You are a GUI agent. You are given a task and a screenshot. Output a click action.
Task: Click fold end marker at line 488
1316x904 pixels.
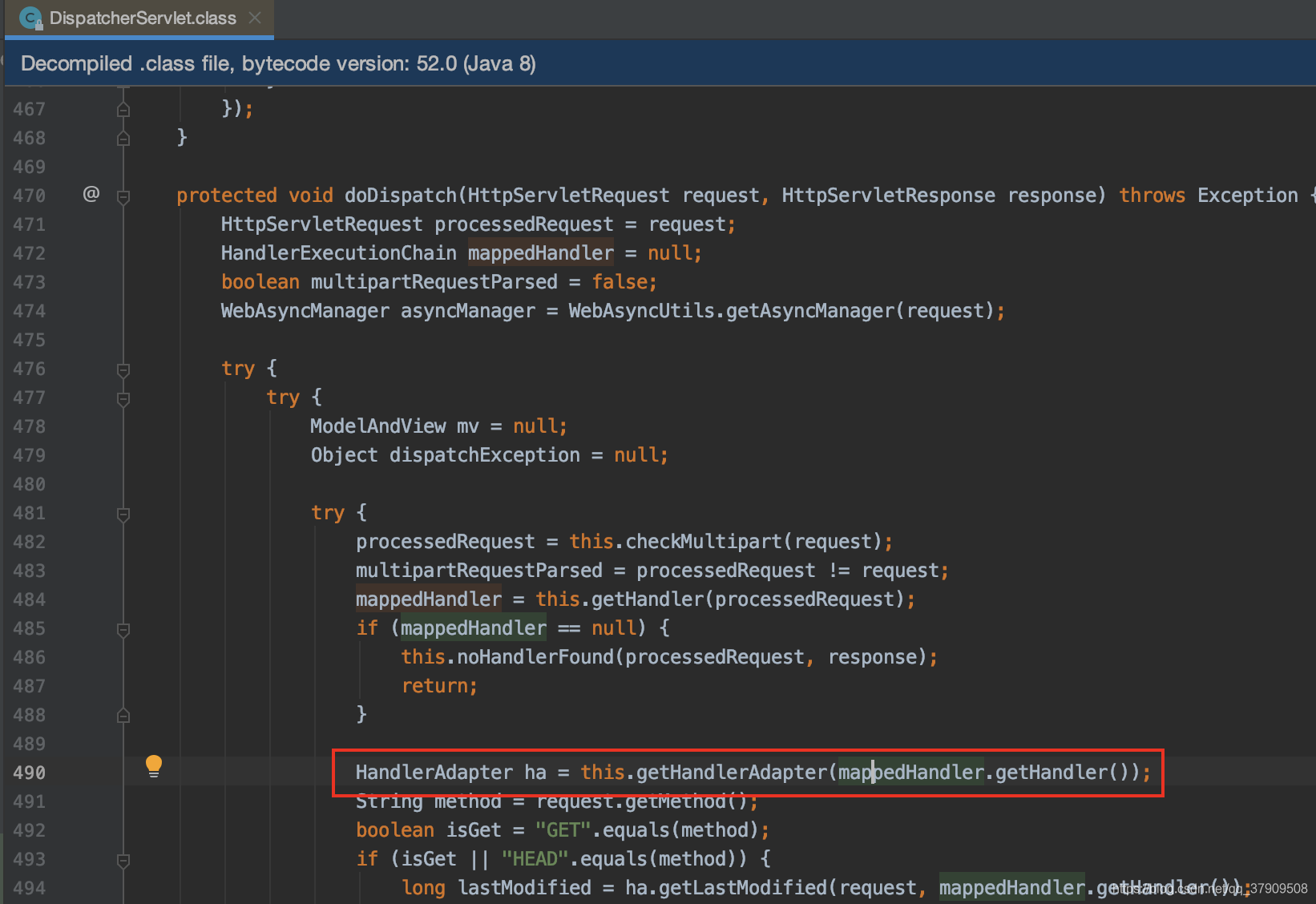[x=123, y=715]
